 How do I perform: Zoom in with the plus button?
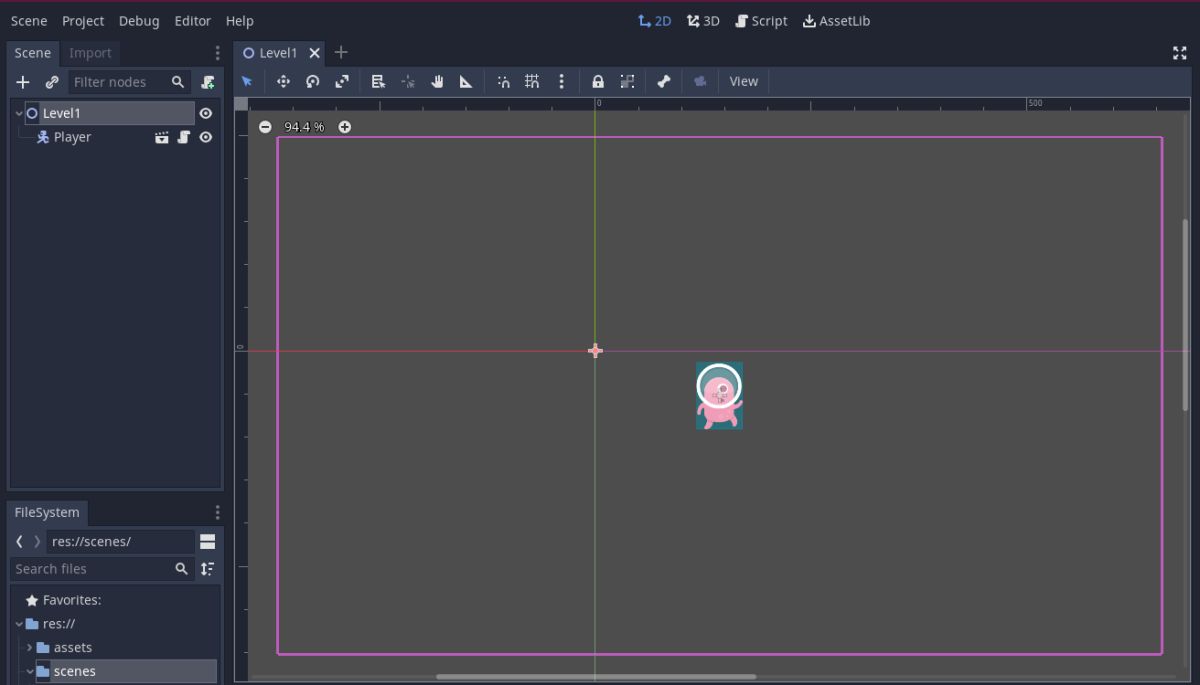345,127
